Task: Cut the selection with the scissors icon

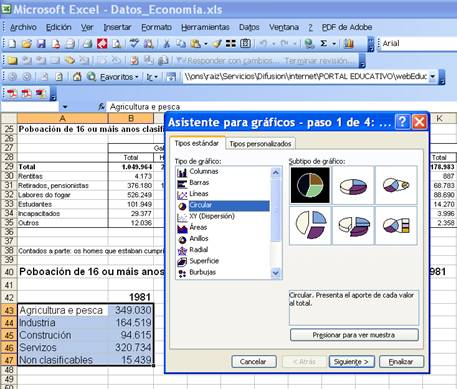Action: click(166, 44)
